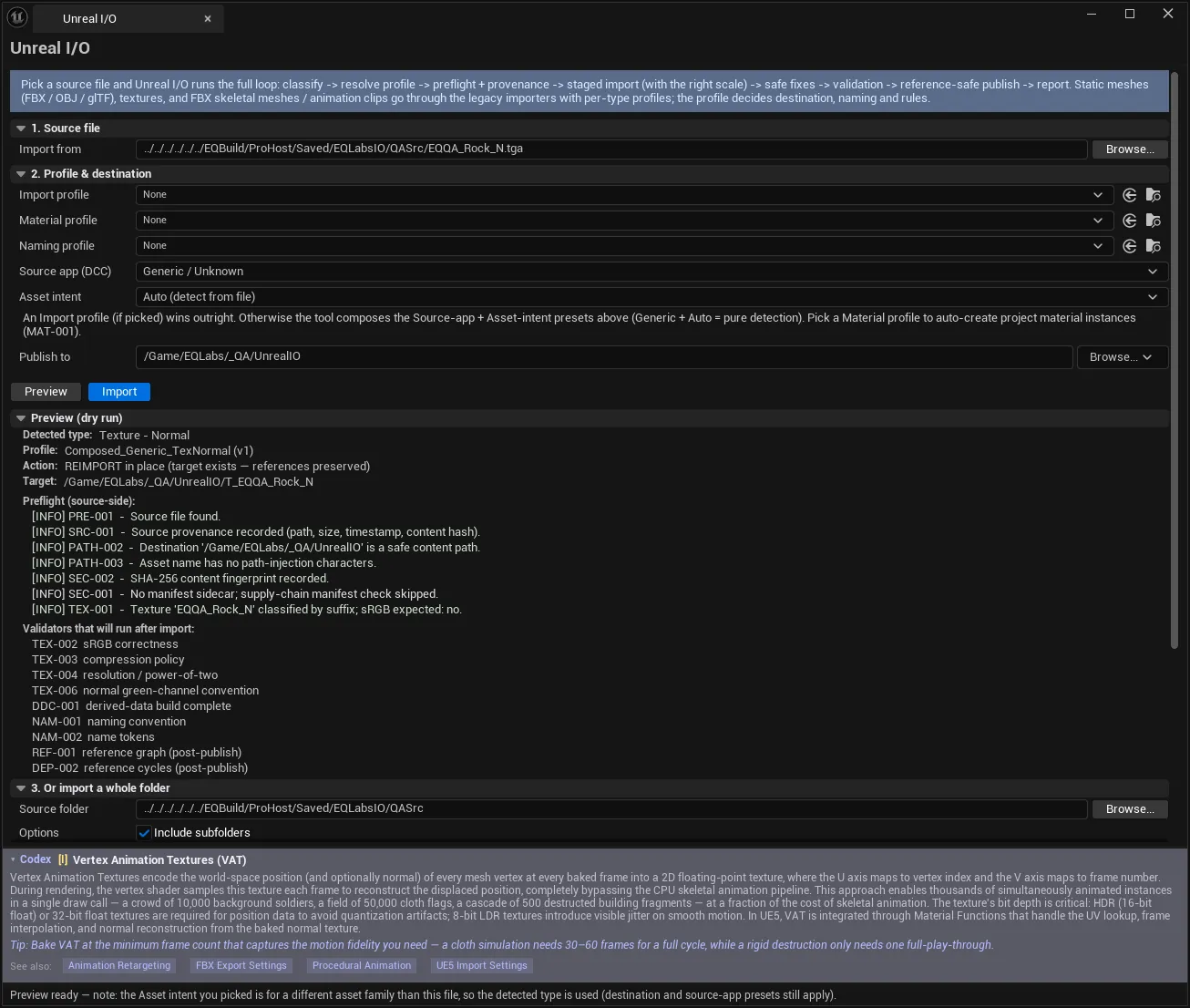The image size is (1190, 1008).
Task: Toggle Include subfolders checkbox
Action: [144, 833]
